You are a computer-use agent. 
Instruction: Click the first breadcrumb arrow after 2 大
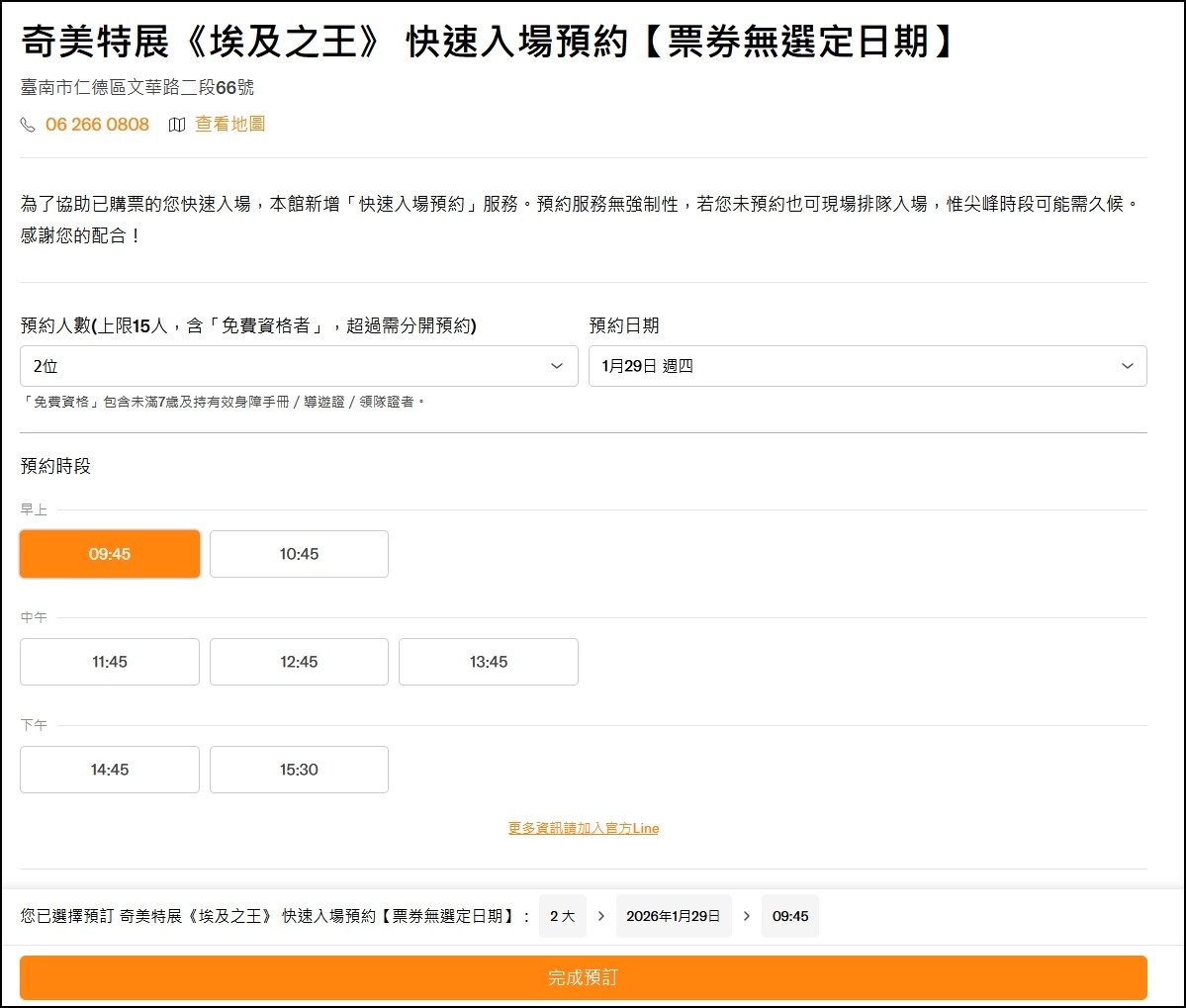click(x=601, y=916)
